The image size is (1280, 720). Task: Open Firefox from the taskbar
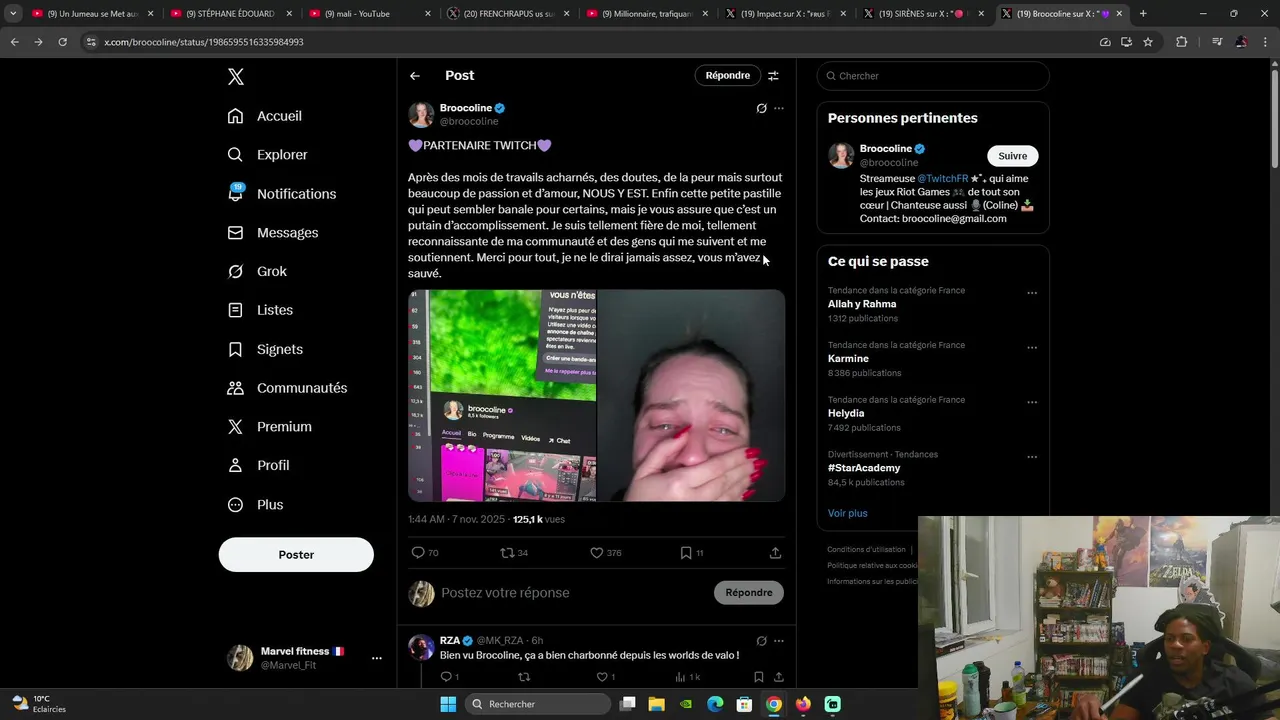pos(803,704)
